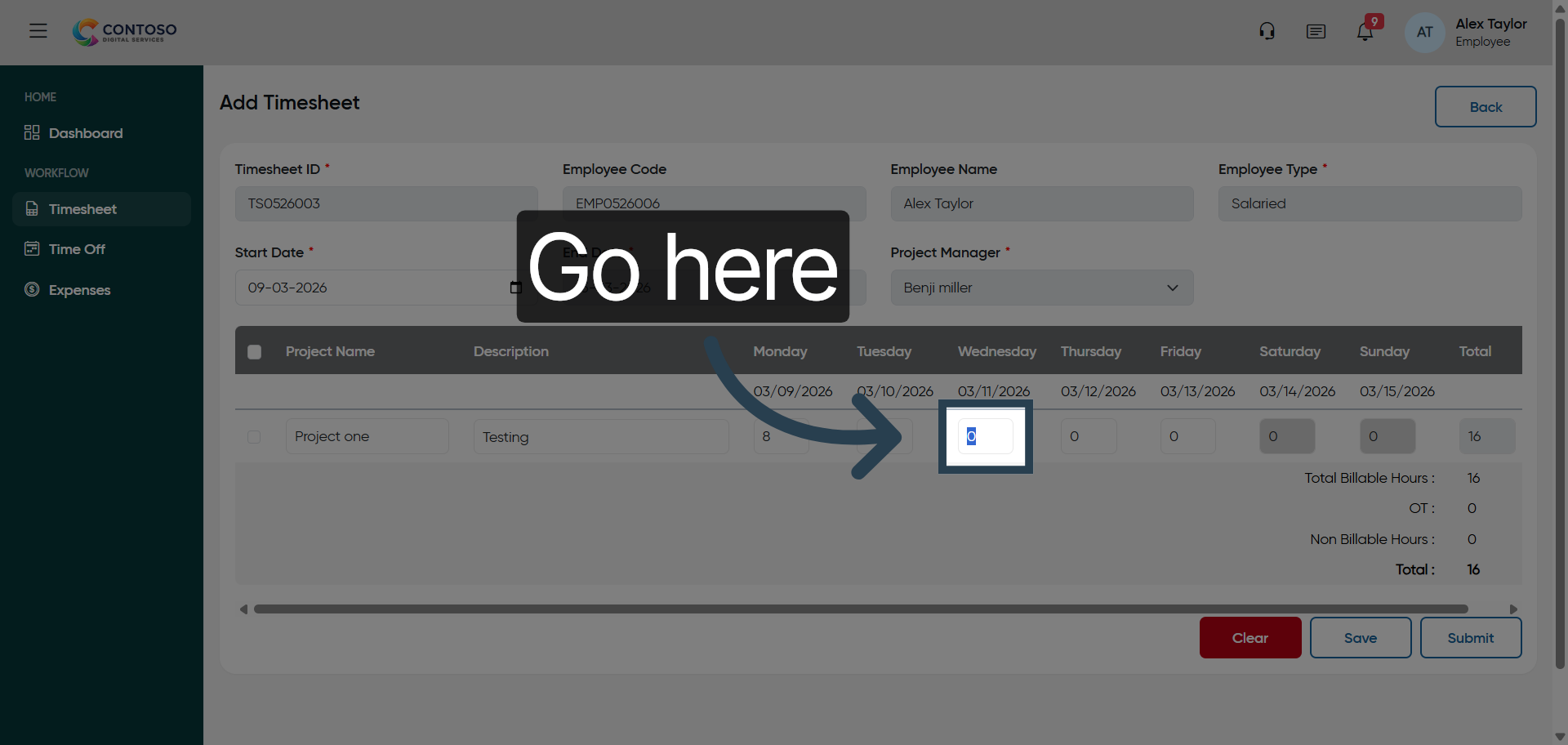Open the hamburger navigation menu

(38, 30)
